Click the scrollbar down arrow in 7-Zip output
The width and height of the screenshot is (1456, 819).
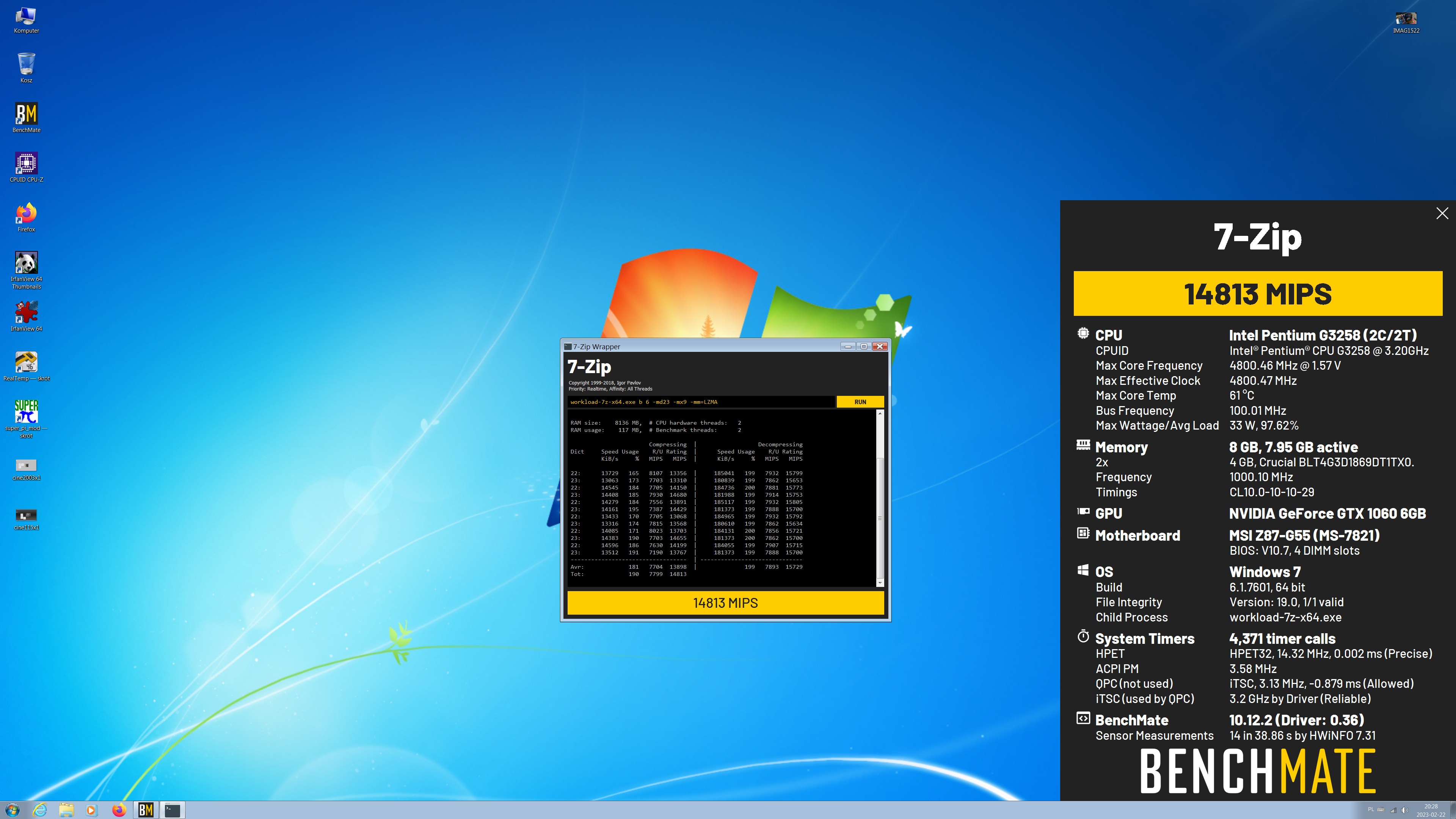coord(880,582)
